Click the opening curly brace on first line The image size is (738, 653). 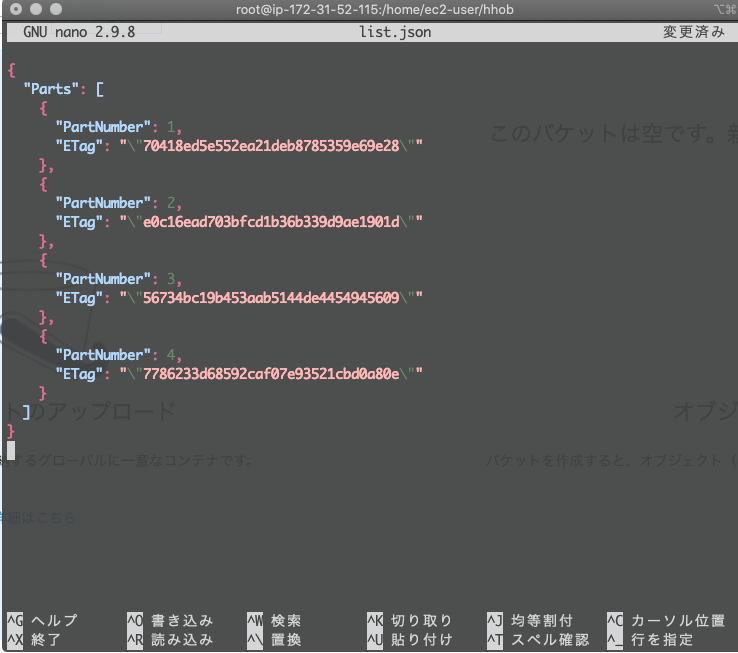tap(12, 70)
